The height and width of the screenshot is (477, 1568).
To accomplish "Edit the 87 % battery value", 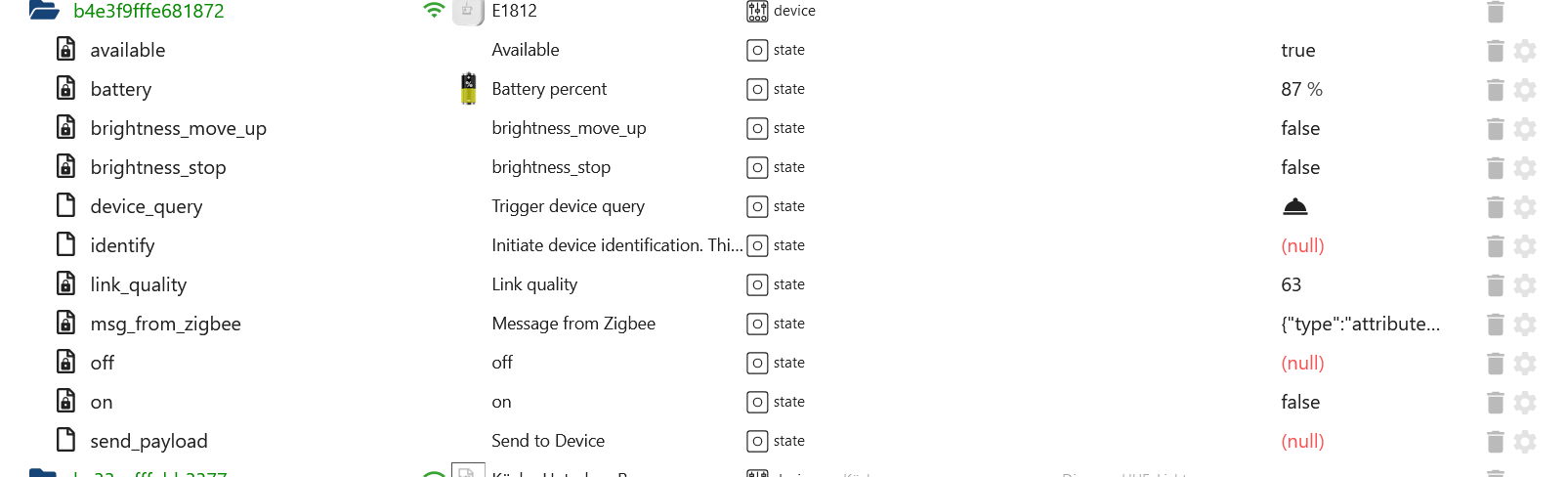I will [1301, 89].
